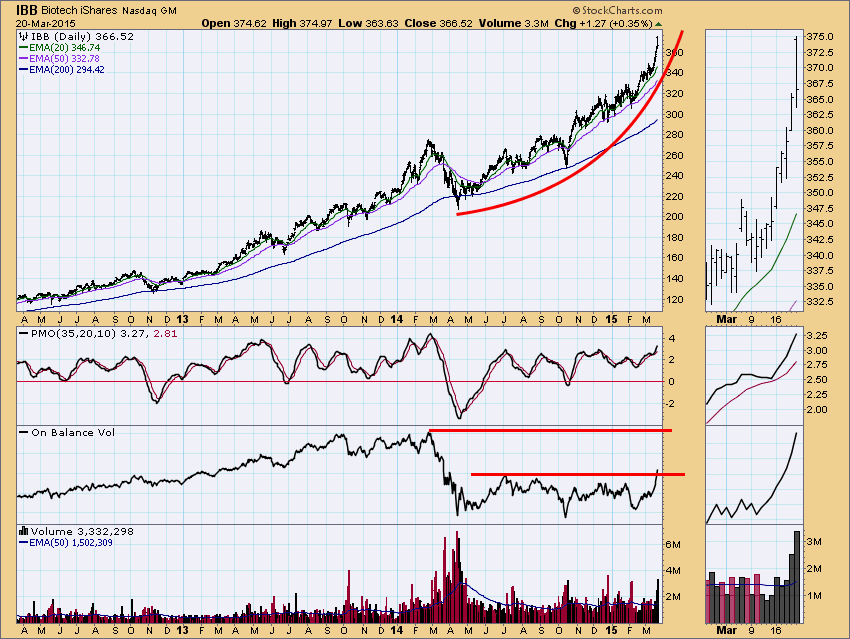
Task: Click the -2 label on the PMO axis
Action: coord(671,404)
